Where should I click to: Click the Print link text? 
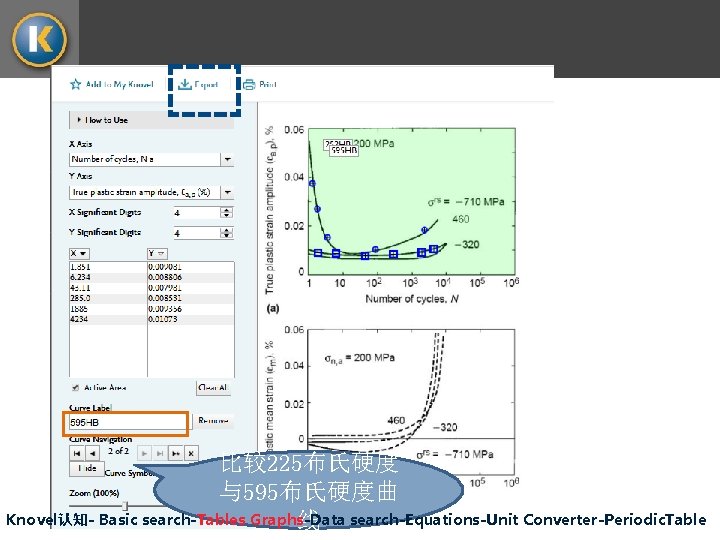[268, 84]
